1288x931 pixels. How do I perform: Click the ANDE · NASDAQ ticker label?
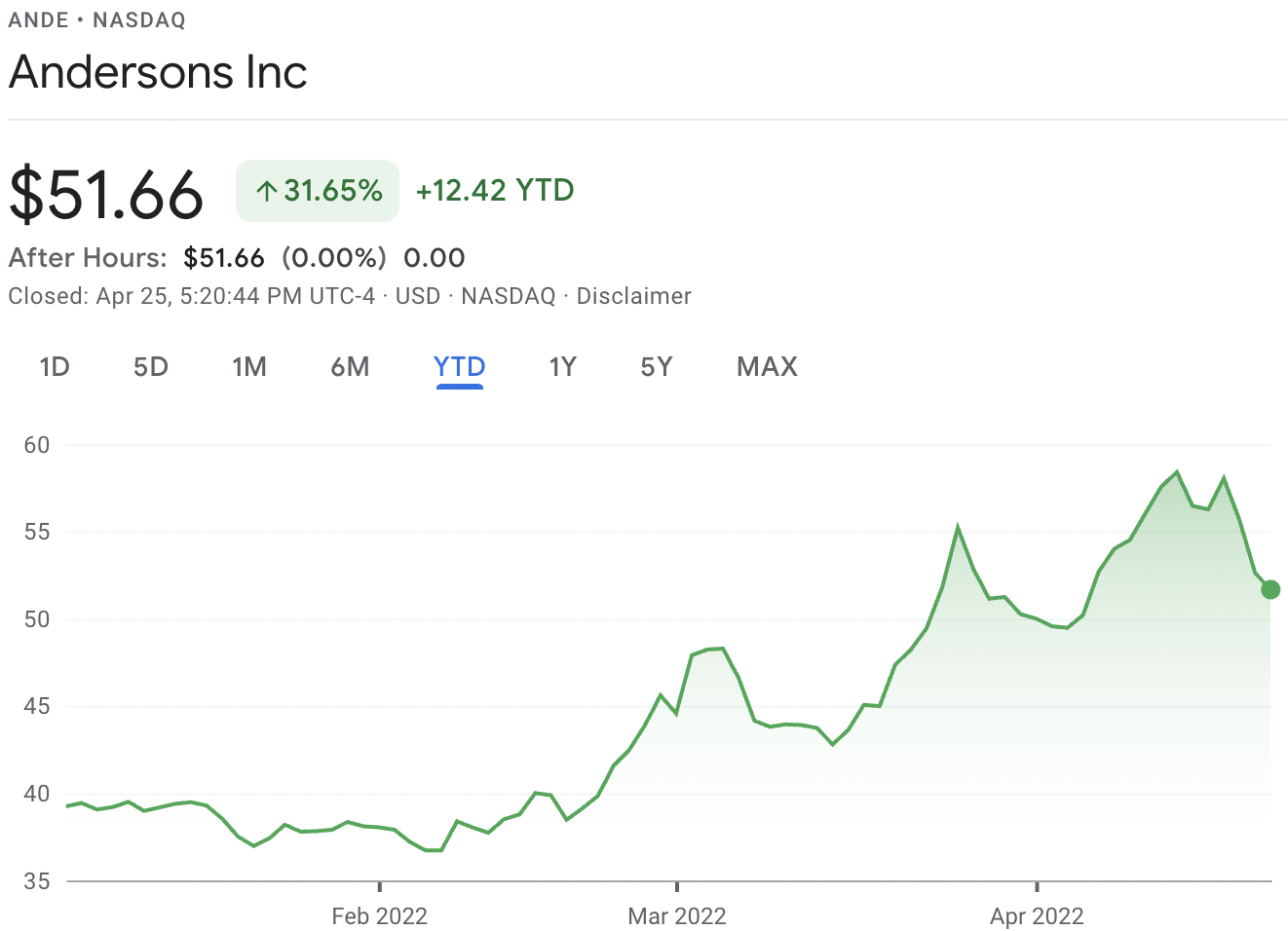tap(96, 20)
